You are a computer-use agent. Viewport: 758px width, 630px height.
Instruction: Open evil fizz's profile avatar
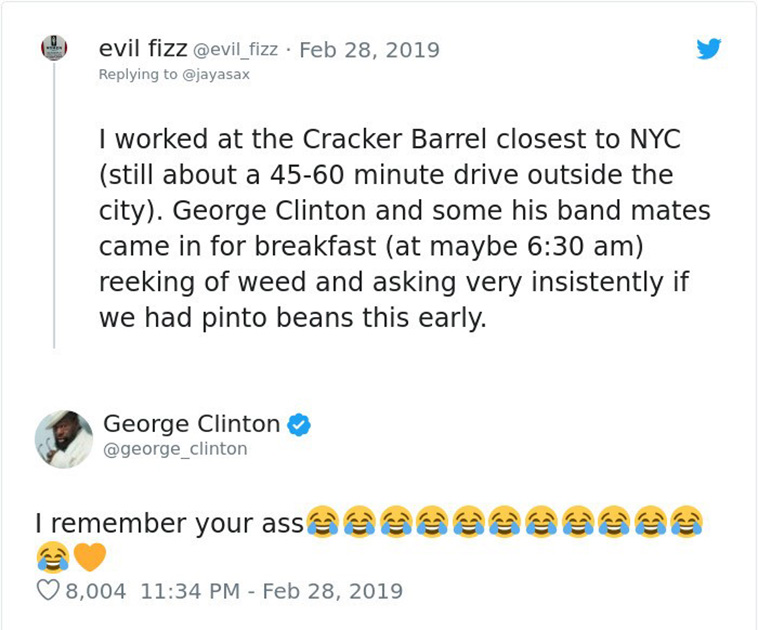54,48
